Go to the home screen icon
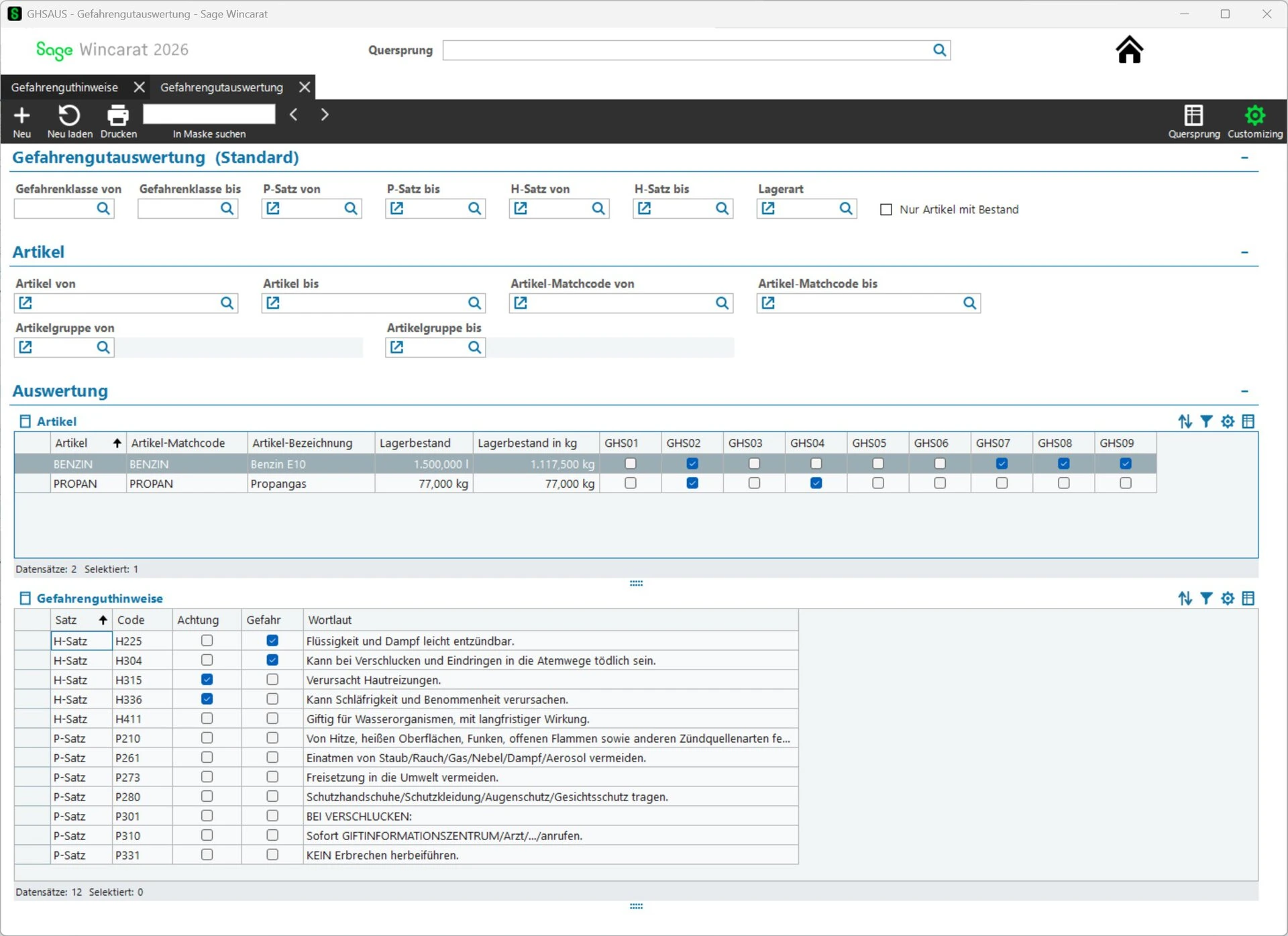This screenshot has height=936, width=1288. point(1129,50)
